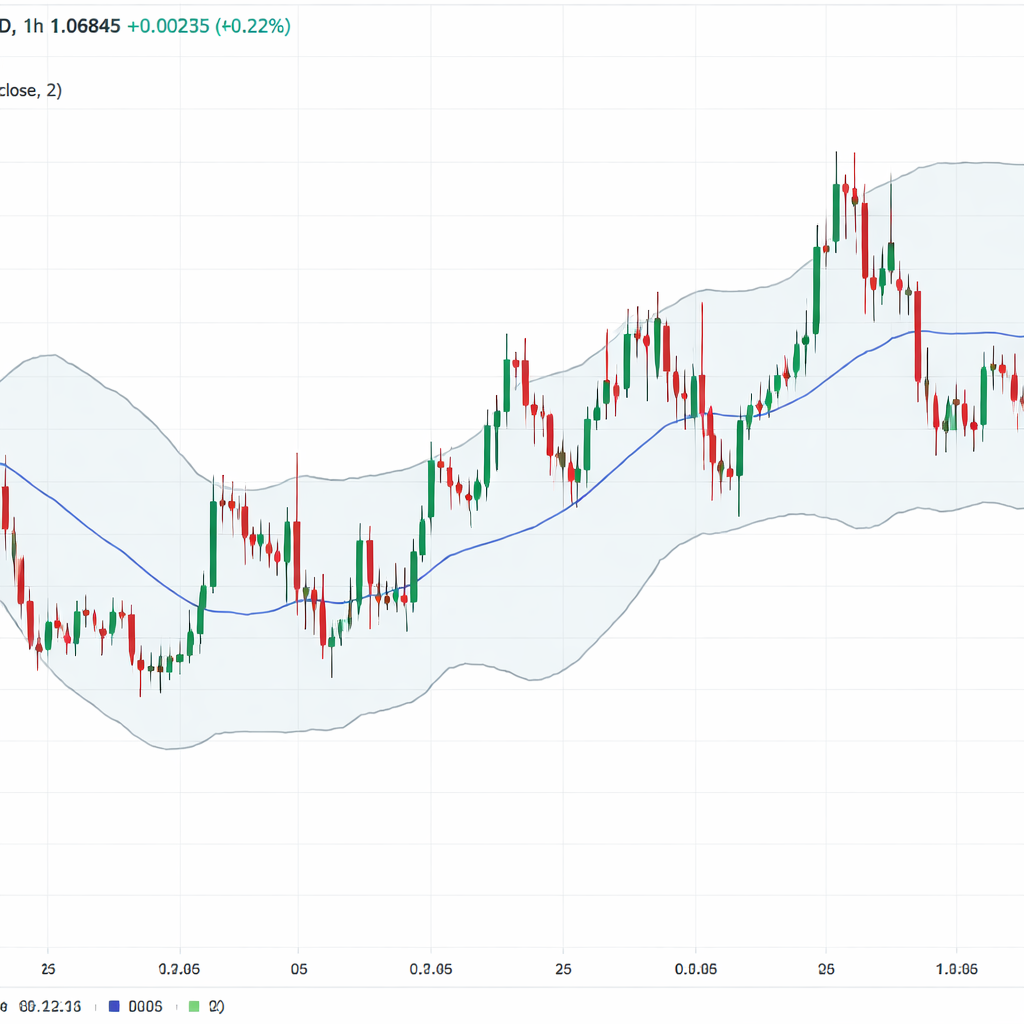
Task: Select the tallest green candlestick near the peak
Action: (835, 215)
